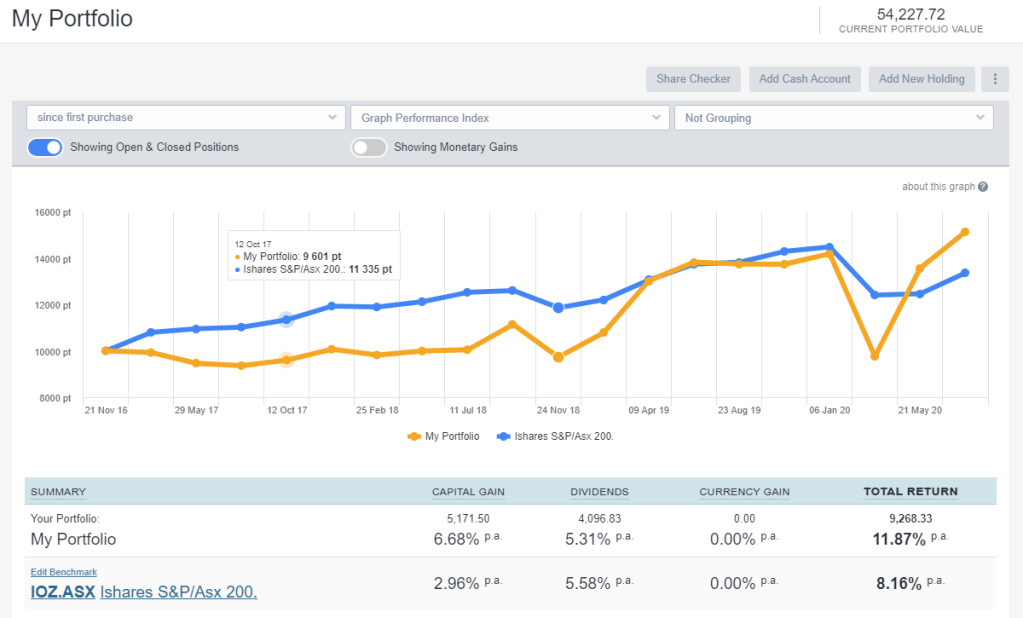Click the orange low point near 06 Jan 20
Image resolution: width=1023 pixels, height=618 pixels.
[875, 356]
